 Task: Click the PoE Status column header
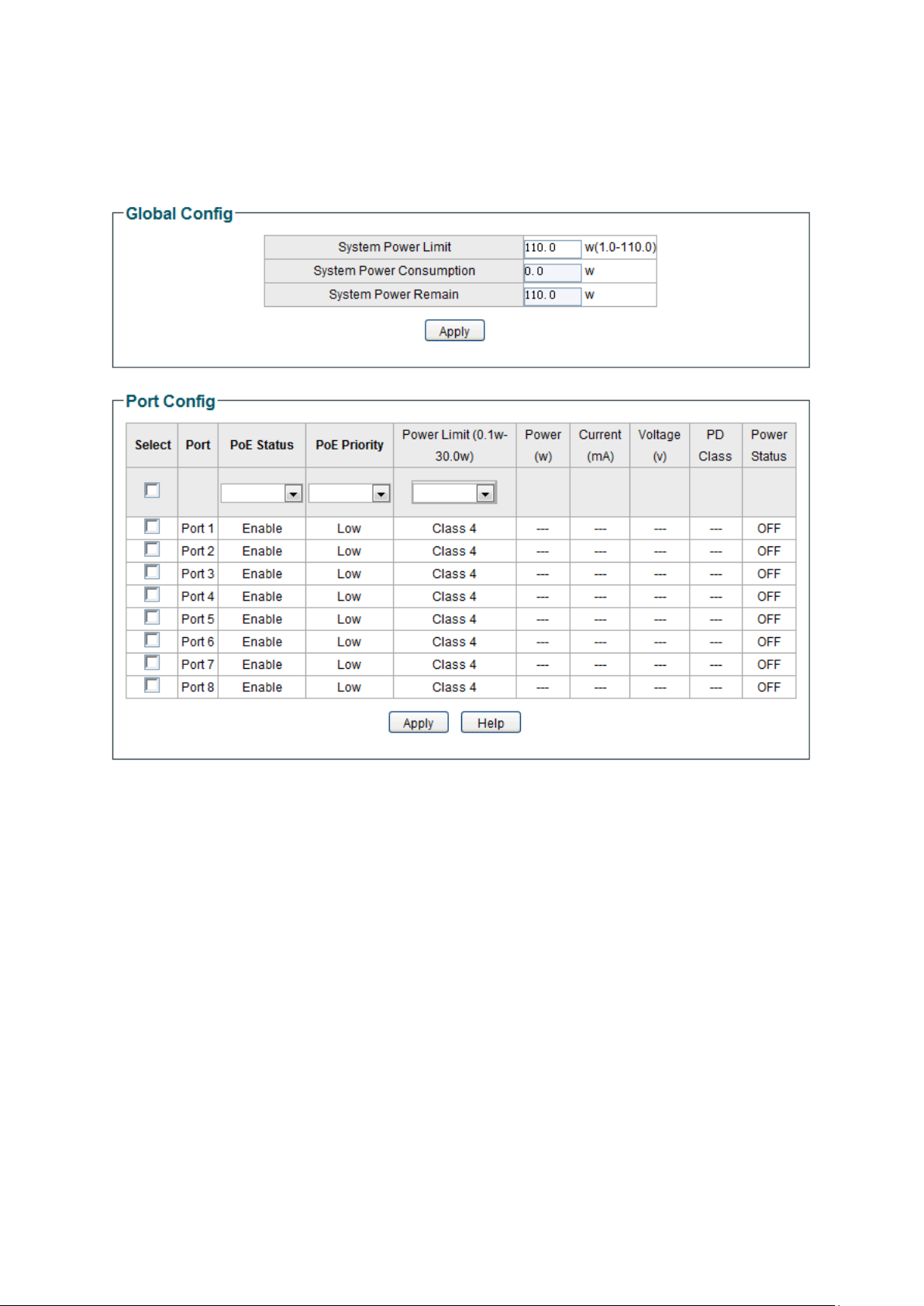(262, 445)
